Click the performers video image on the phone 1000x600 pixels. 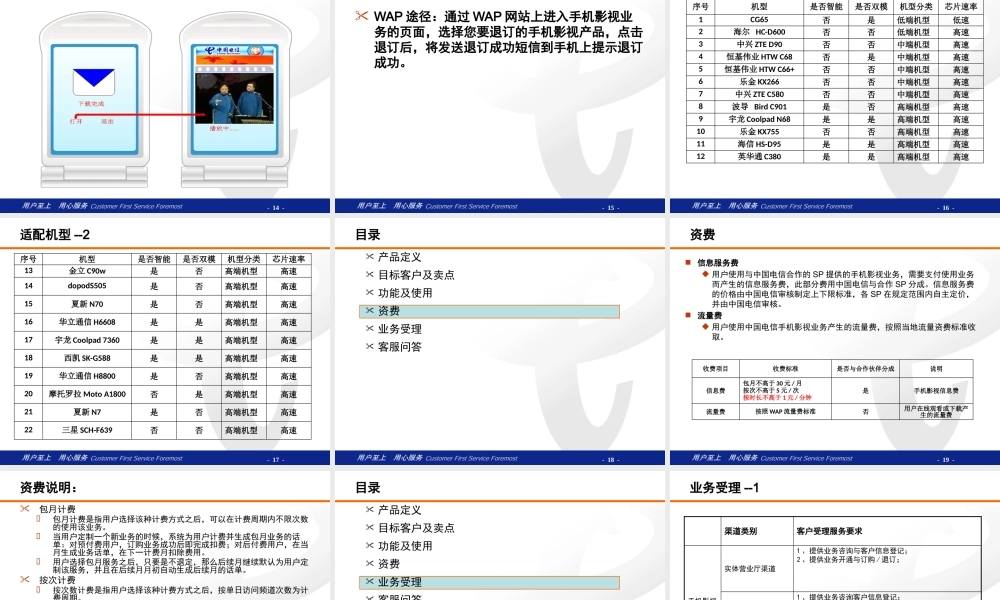(235, 98)
